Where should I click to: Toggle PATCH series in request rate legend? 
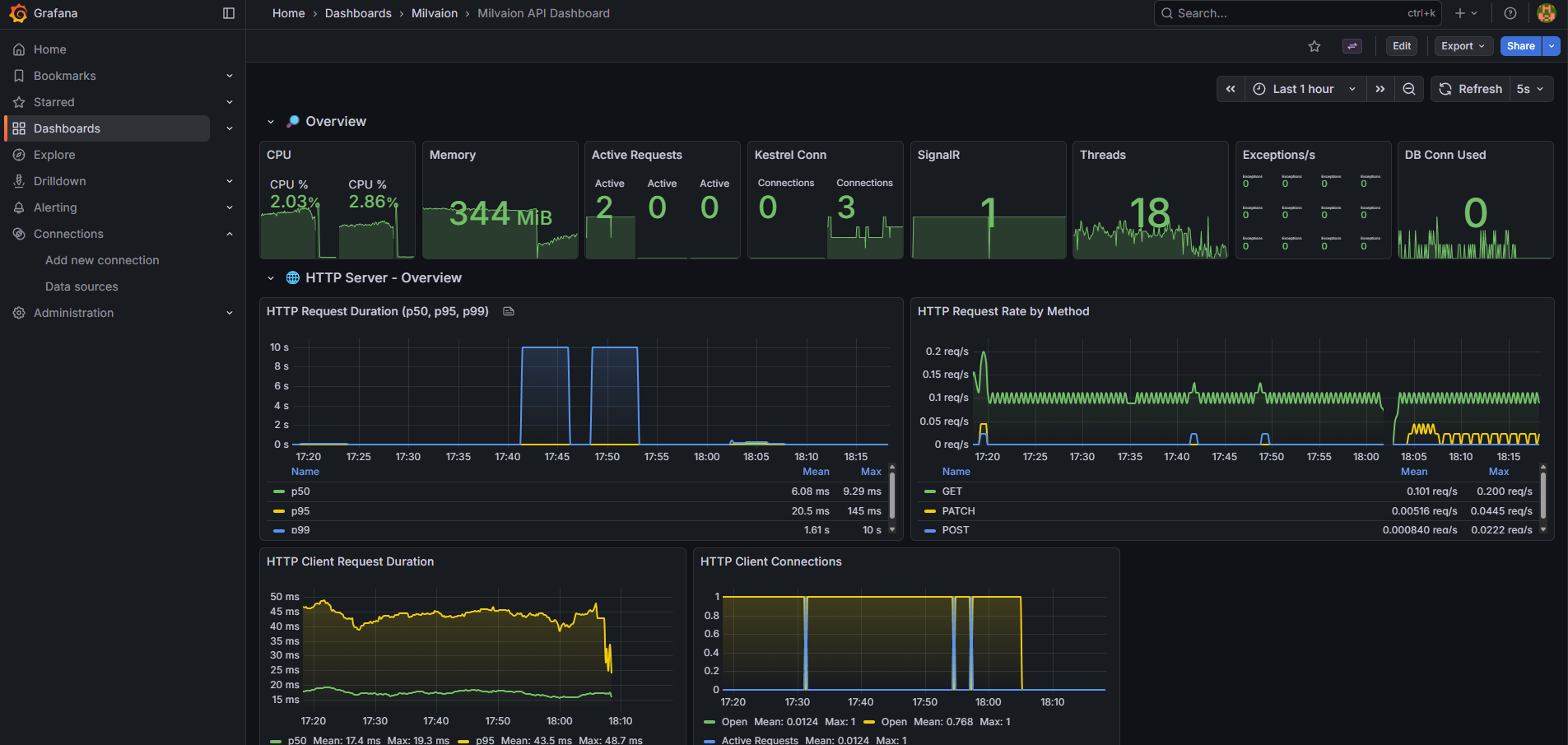958,511
